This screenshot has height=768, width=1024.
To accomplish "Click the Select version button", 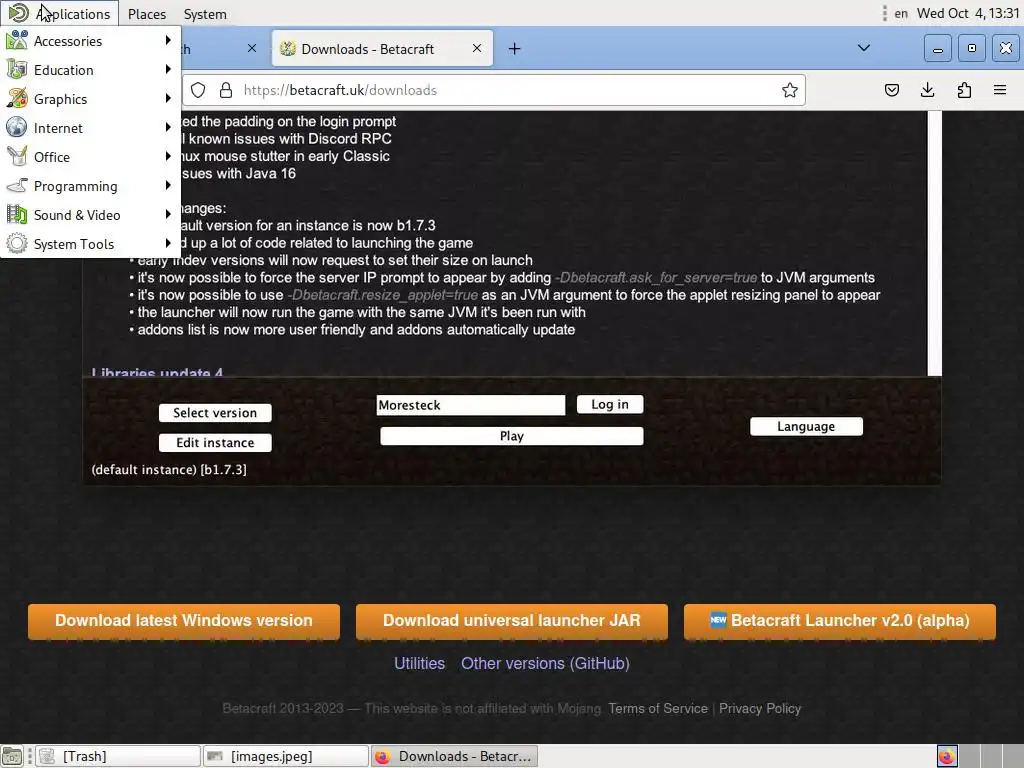I will point(215,413).
